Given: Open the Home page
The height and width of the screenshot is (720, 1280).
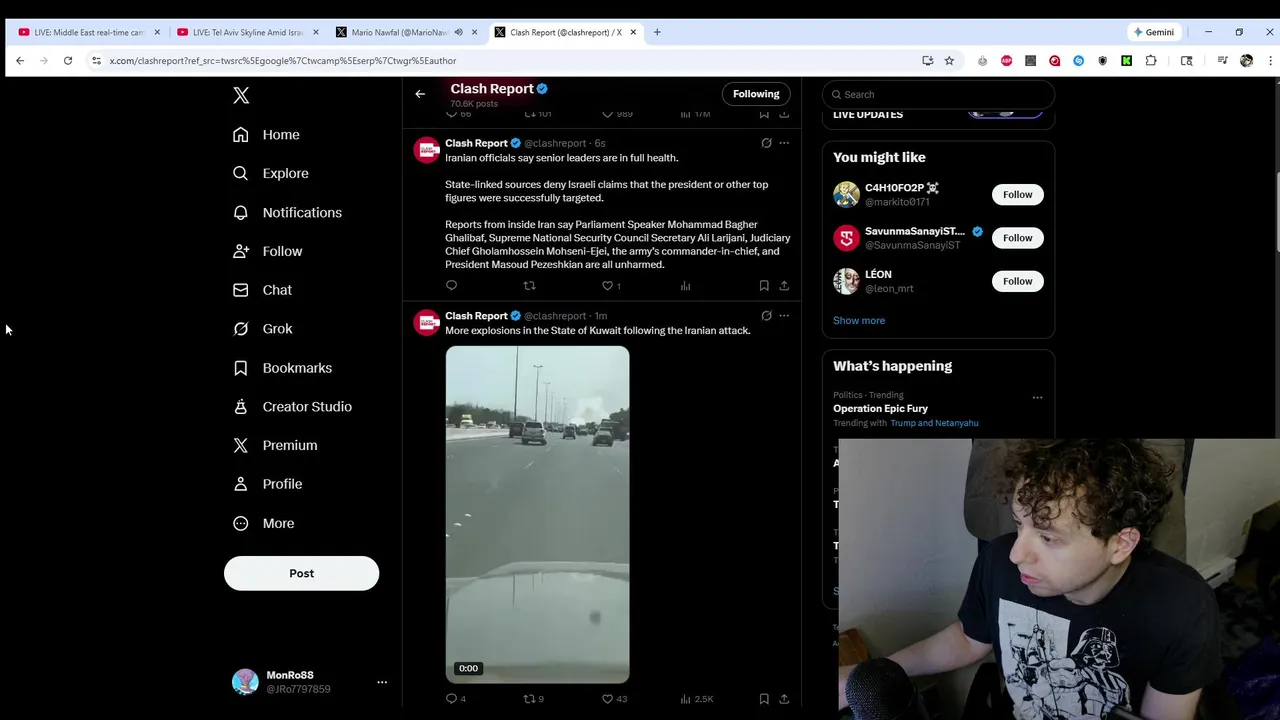Looking at the screenshot, I should (266, 135).
